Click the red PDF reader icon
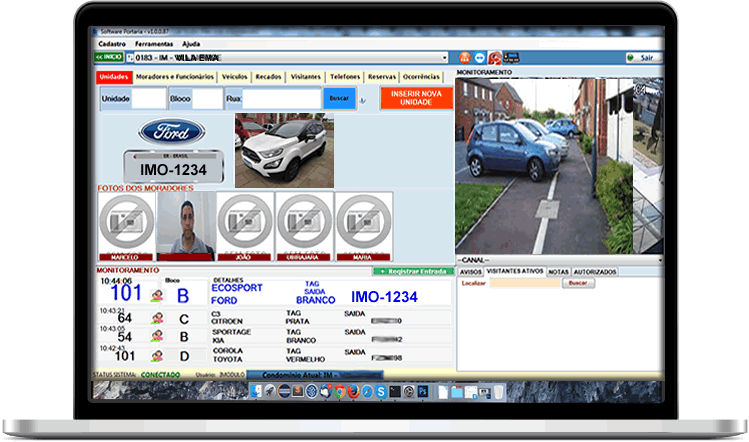Viewport: 749px width, 442px height. [494, 58]
